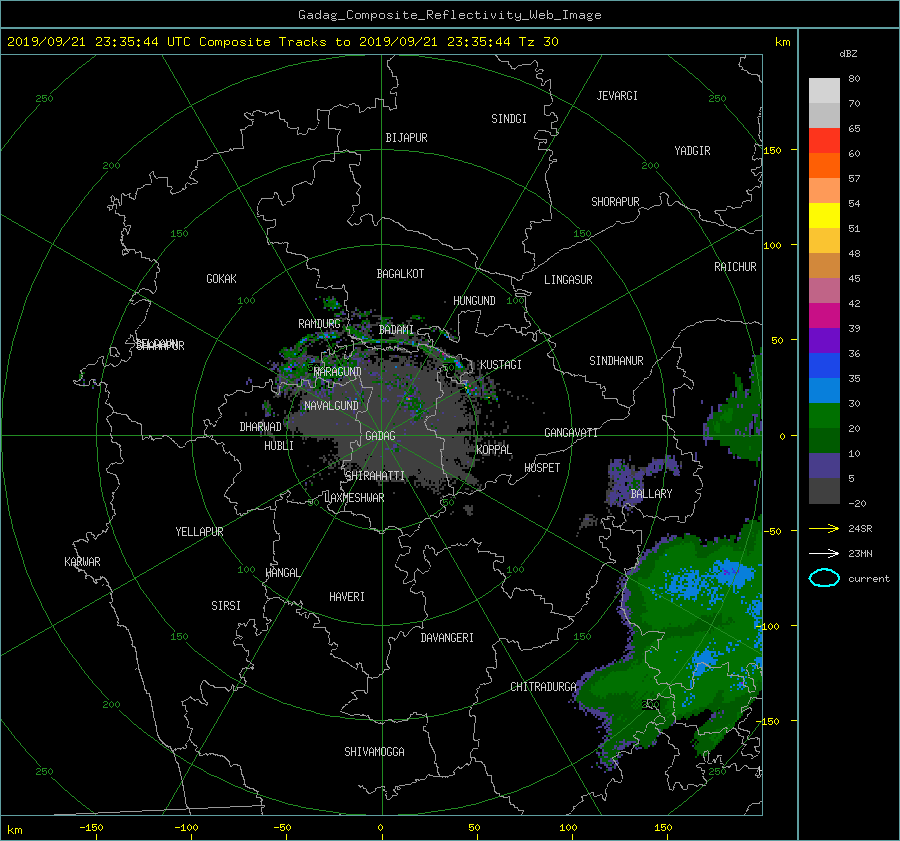The height and width of the screenshot is (841, 900).
Task: Pick the magenta 39-42 dBZ legend color
Action: (x=824, y=316)
